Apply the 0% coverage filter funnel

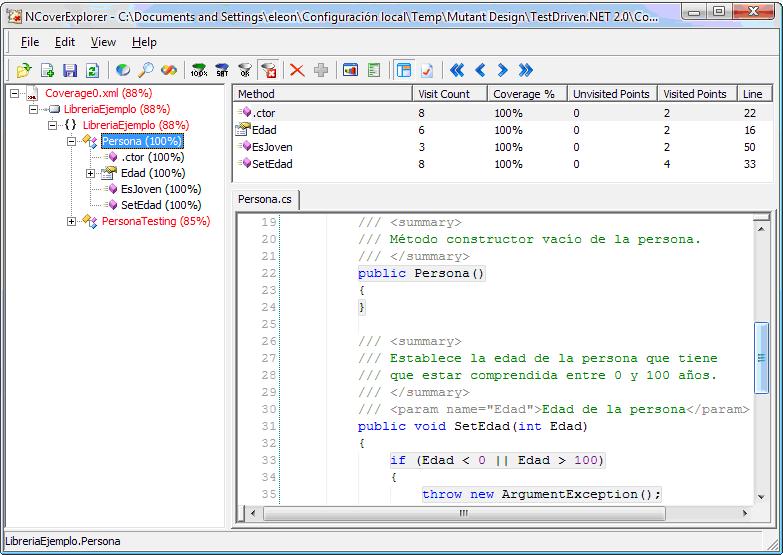[x=245, y=70]
